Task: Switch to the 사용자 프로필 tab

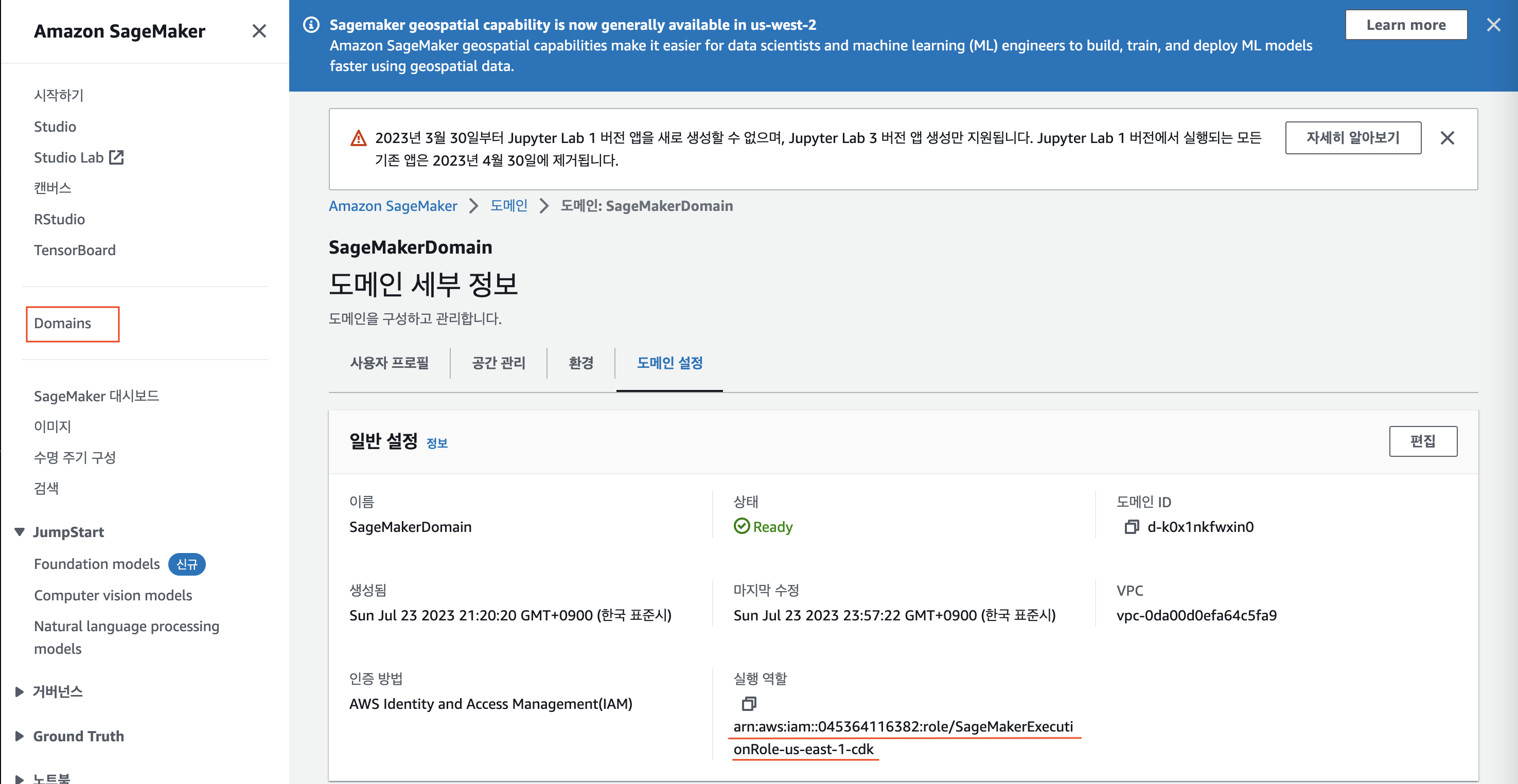Action: 389,363
